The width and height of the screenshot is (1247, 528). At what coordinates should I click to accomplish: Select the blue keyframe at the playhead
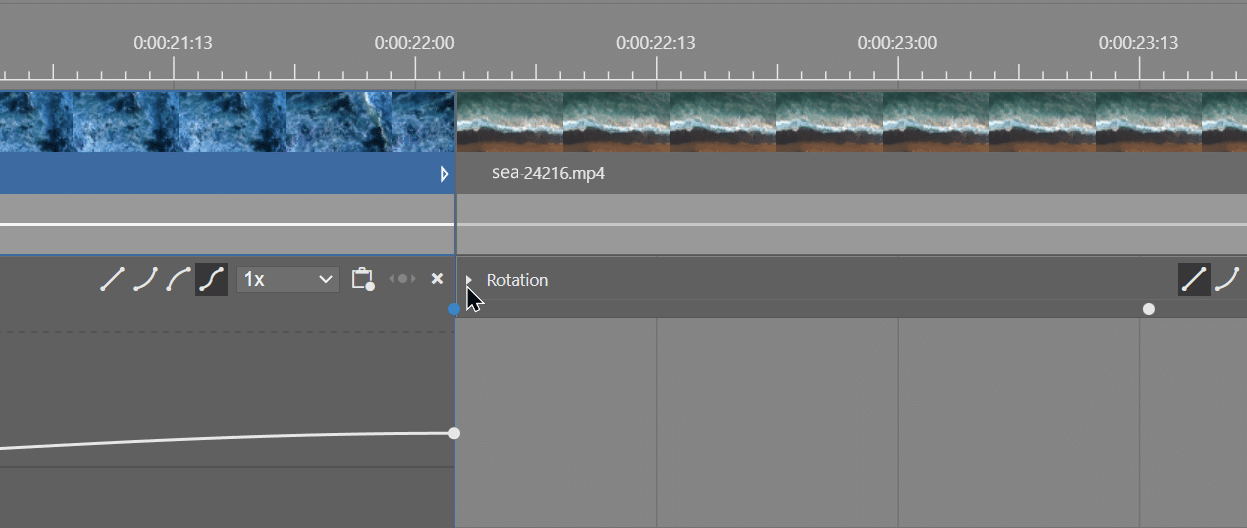(454, 309)
